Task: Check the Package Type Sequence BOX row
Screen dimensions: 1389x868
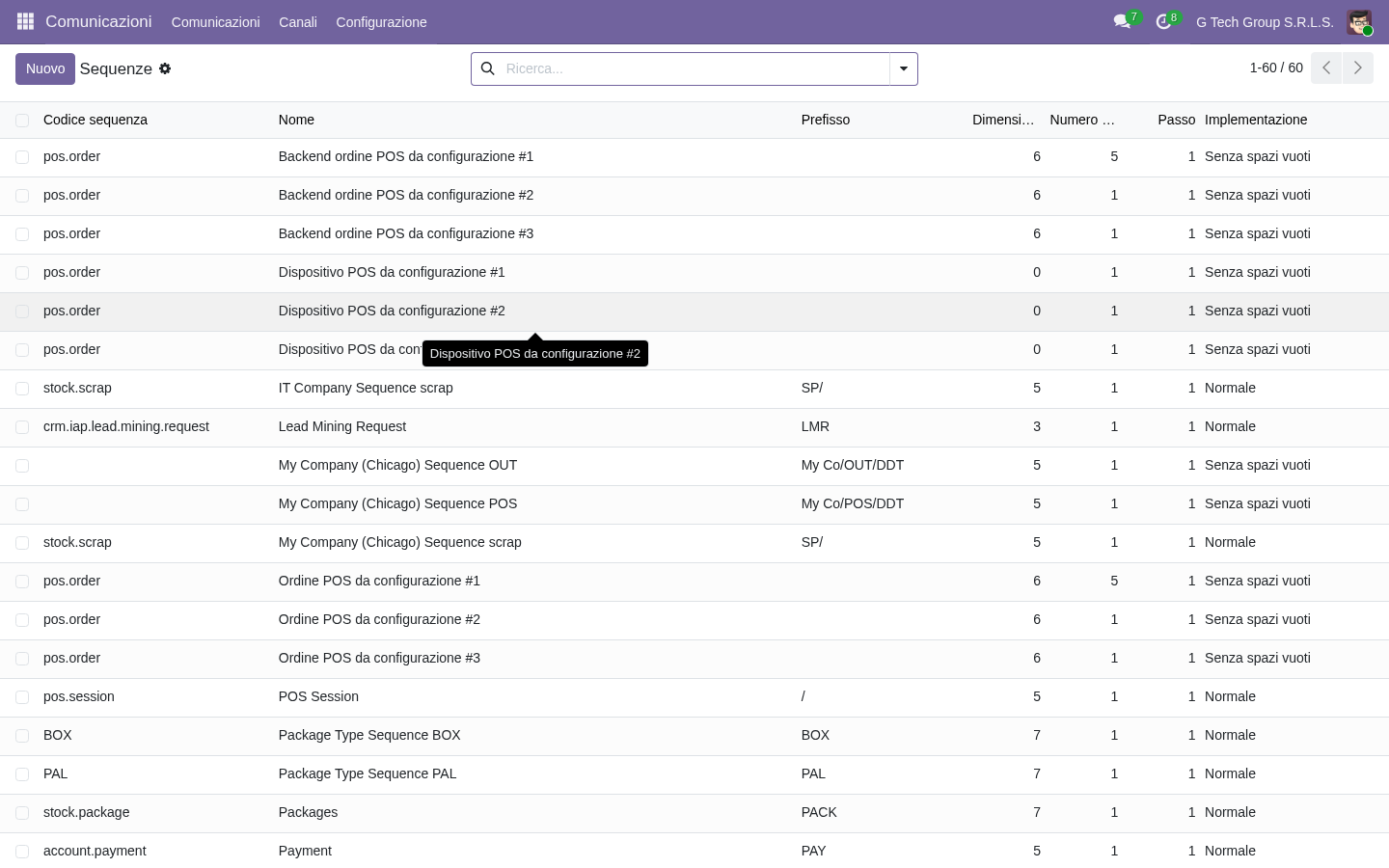Action: tap(22, 735)
